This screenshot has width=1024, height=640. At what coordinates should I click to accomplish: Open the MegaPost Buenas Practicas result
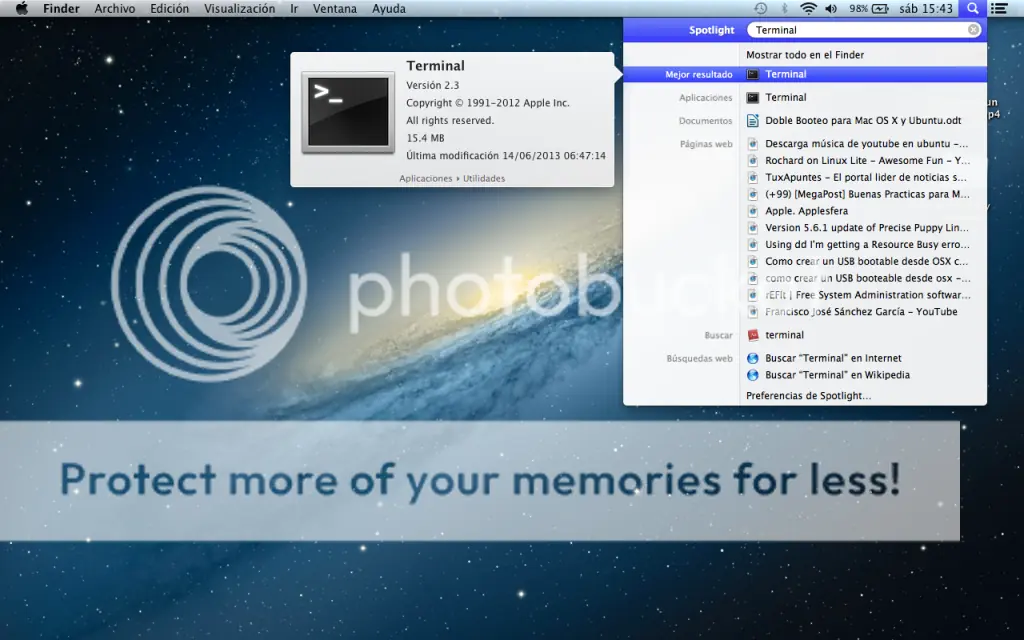point(867,194)
